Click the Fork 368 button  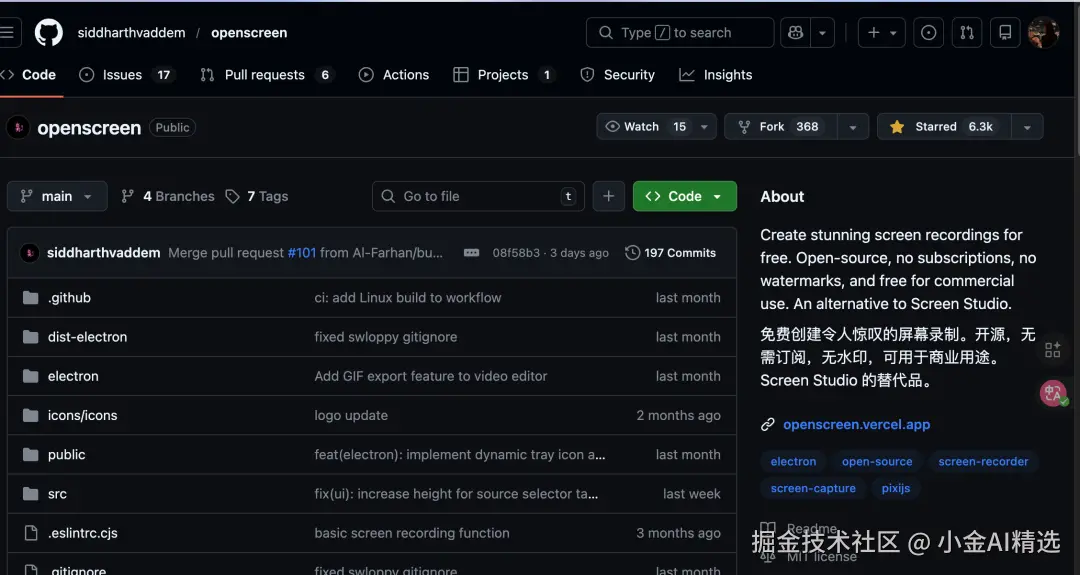(x=780, y=127)
